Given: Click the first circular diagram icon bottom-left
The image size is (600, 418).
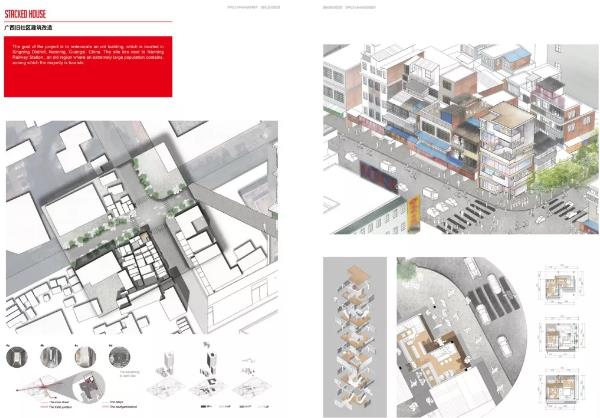Looking at the screenshot, I should (x=17, y=356).
